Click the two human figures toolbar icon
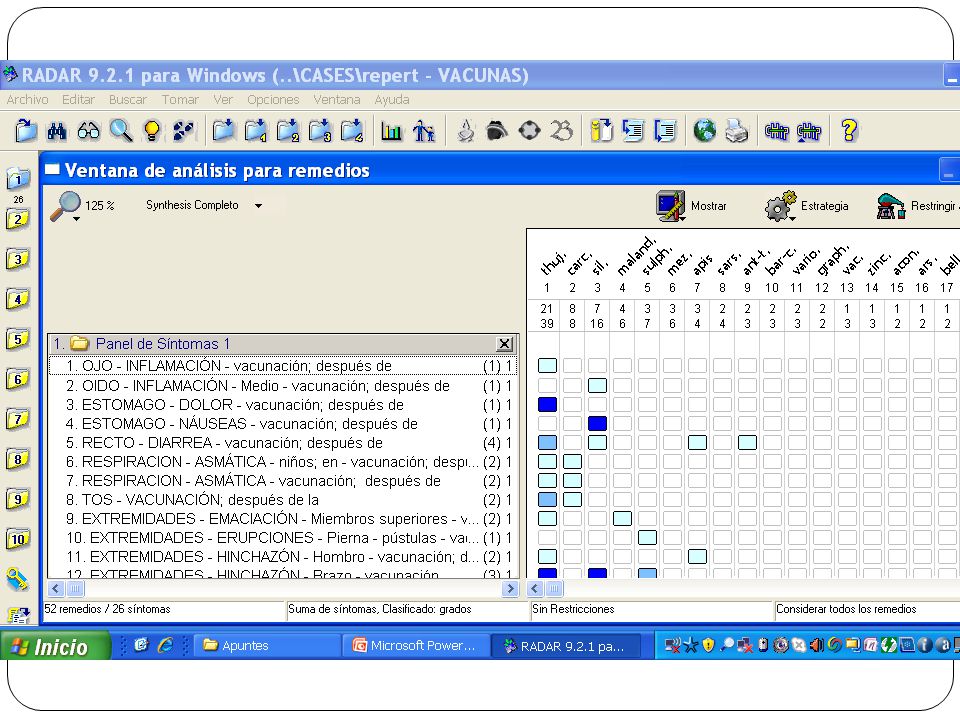Viewport: 960px width, 720px height. click(x=424, y=130)
